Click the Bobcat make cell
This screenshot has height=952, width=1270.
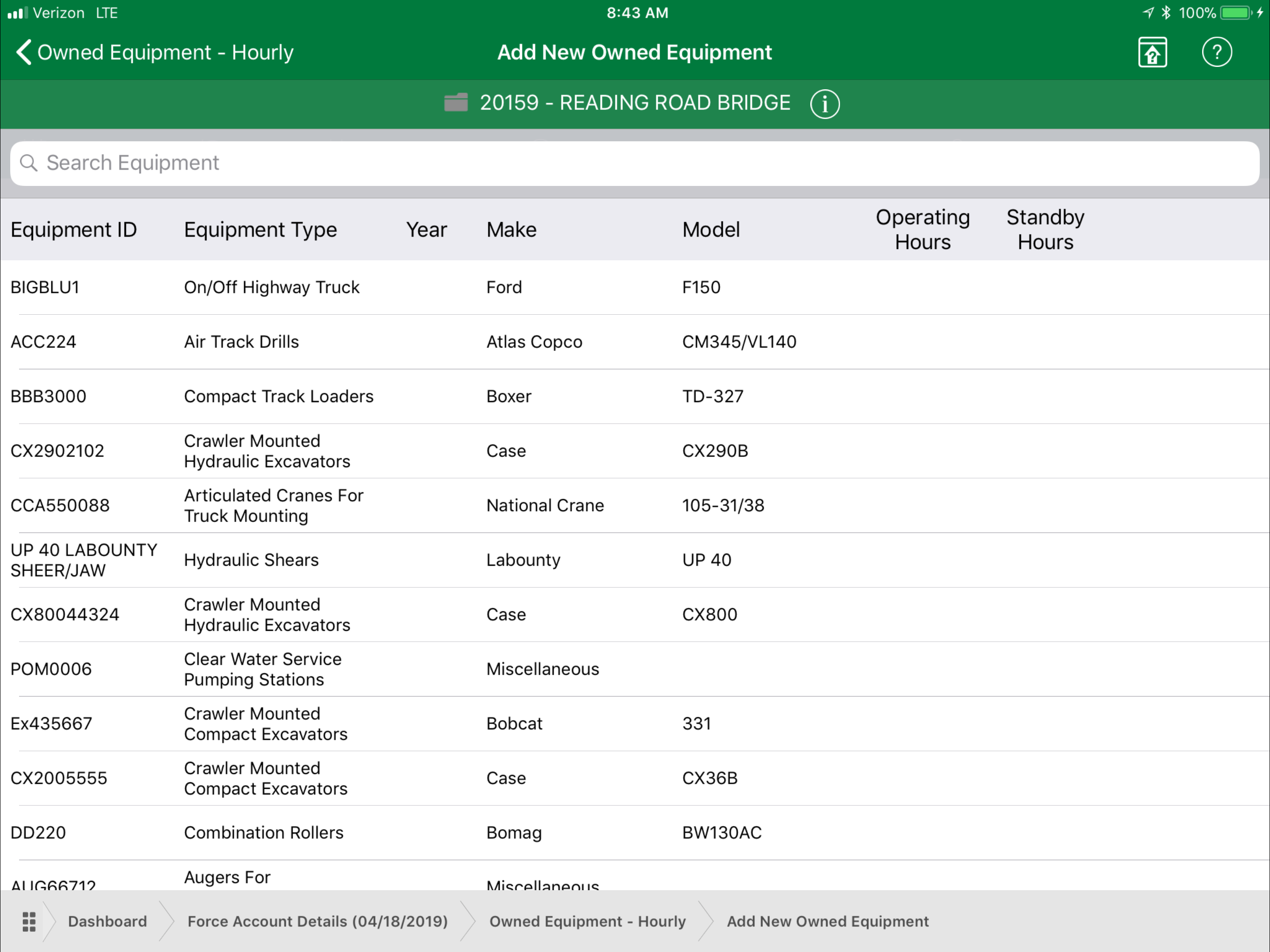pyautogui.click(x=514, y=723)
